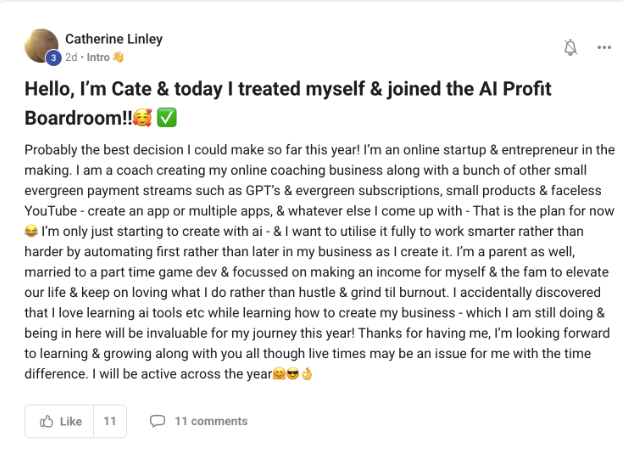Open the Catherine Linley author name link
Viewport: 635px width, 451px height.
(114, 39)
